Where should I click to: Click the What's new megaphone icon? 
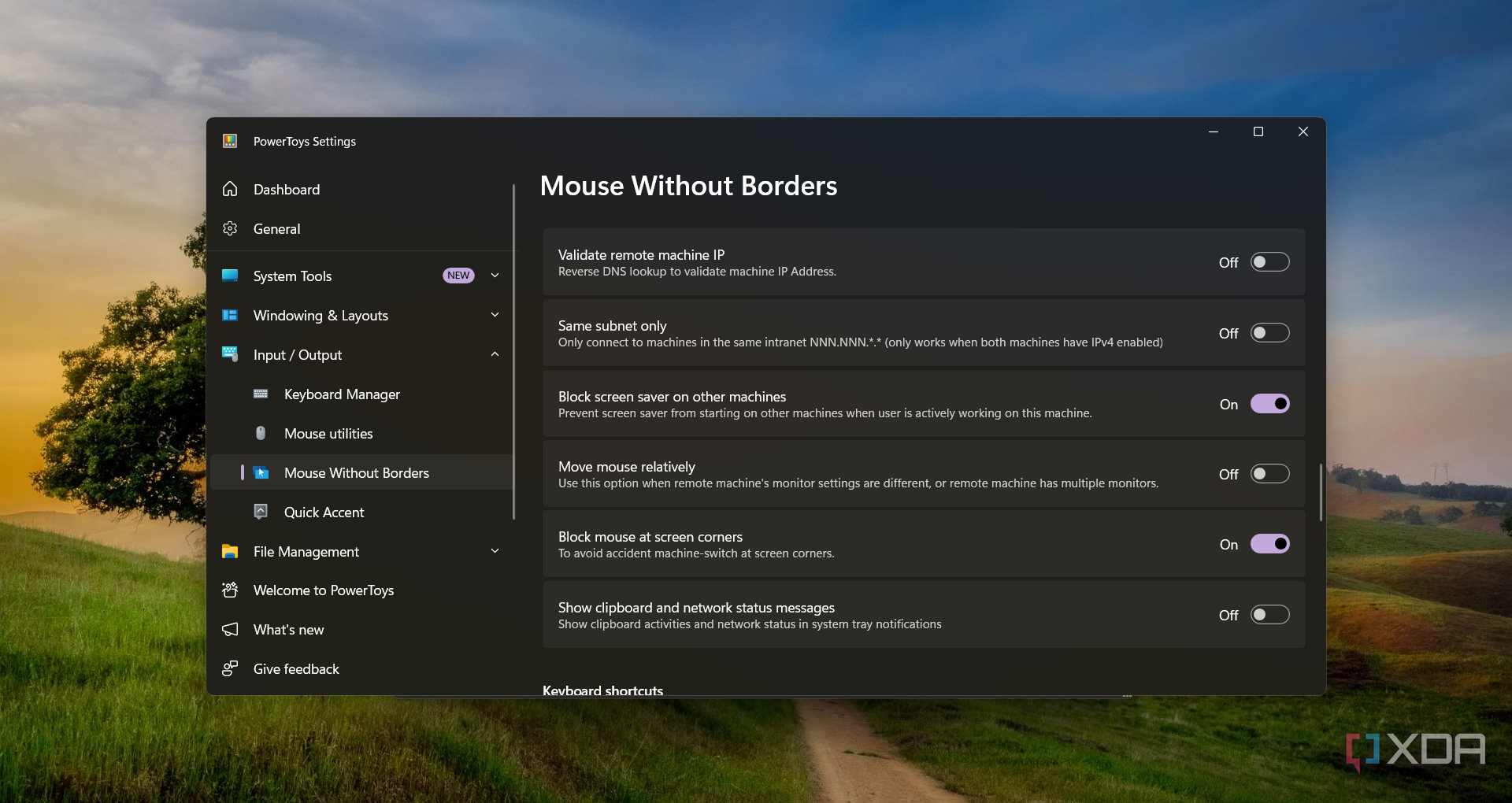click(230, 629)
